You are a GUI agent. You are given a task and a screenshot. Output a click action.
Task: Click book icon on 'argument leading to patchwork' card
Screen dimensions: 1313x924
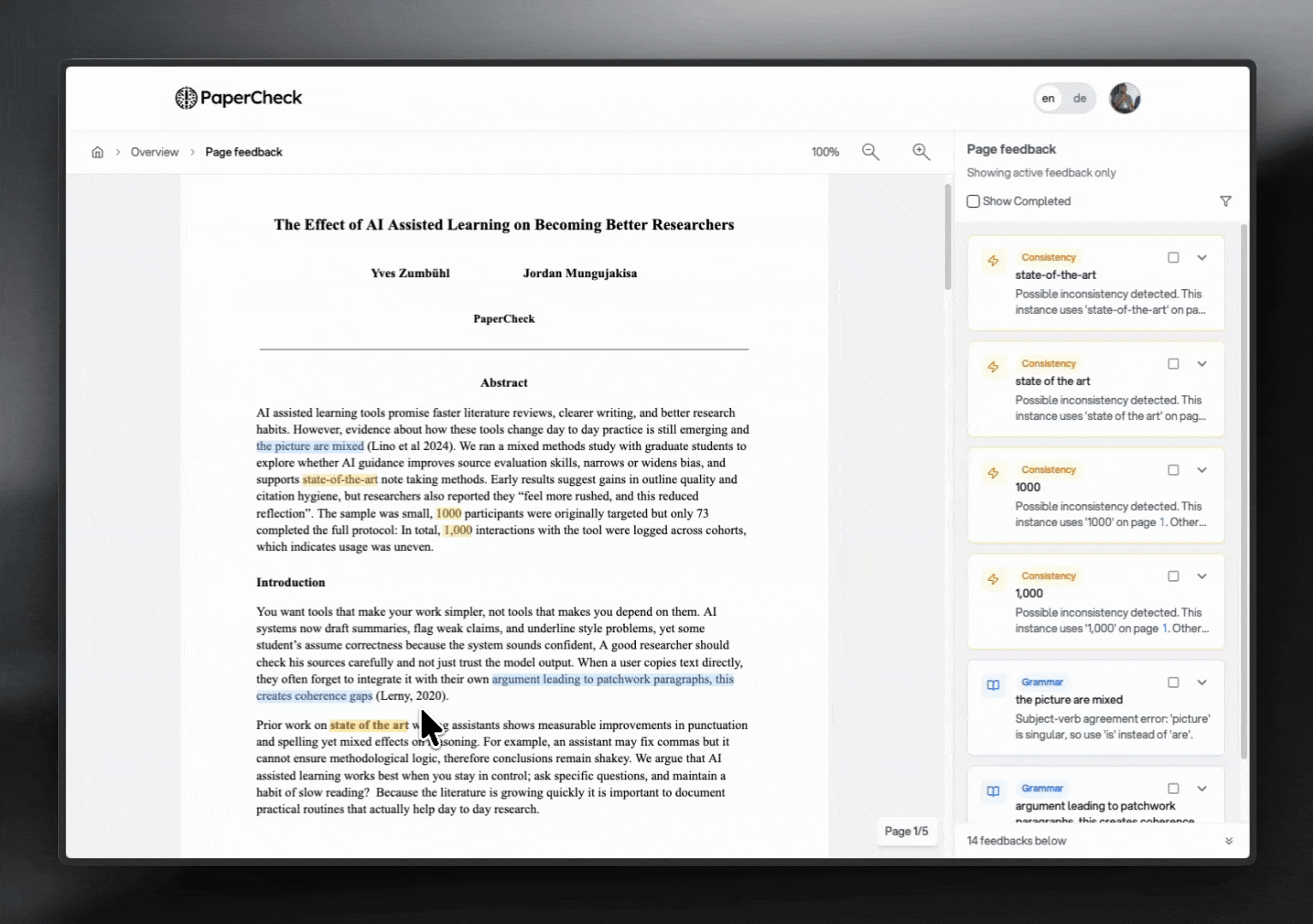pos(993,791)
